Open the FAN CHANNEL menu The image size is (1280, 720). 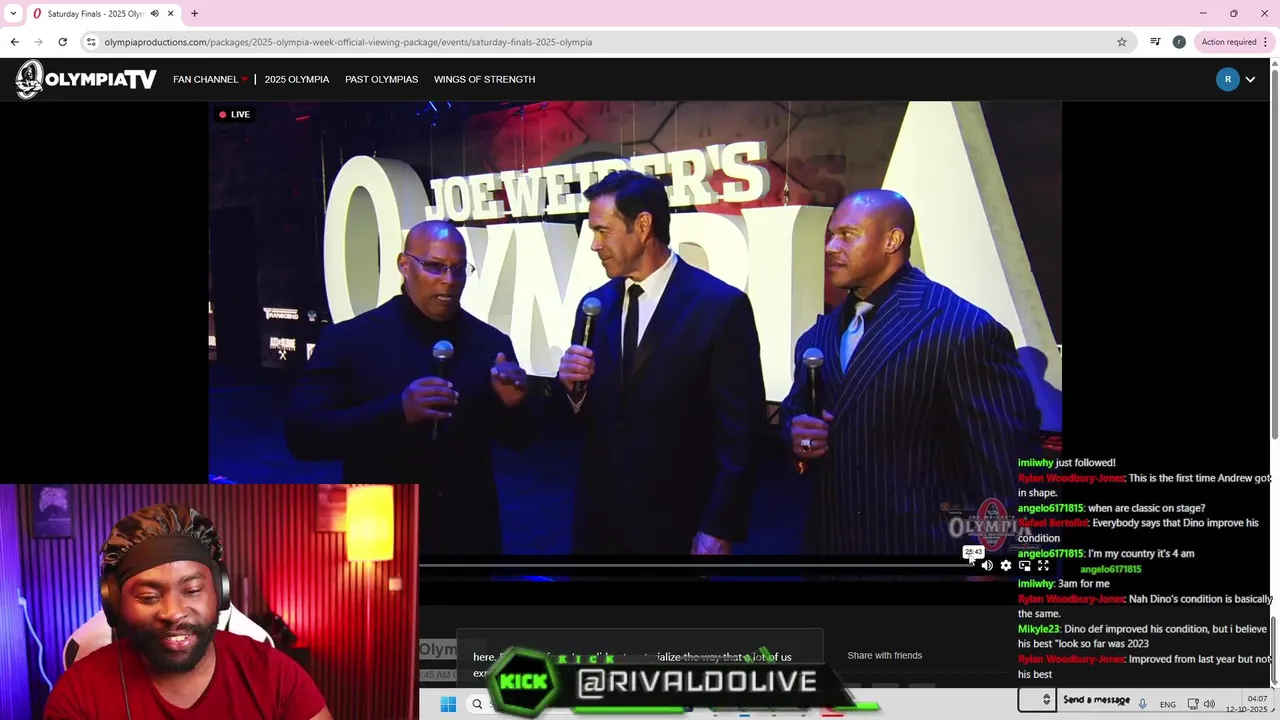click(x=210, y=79)
